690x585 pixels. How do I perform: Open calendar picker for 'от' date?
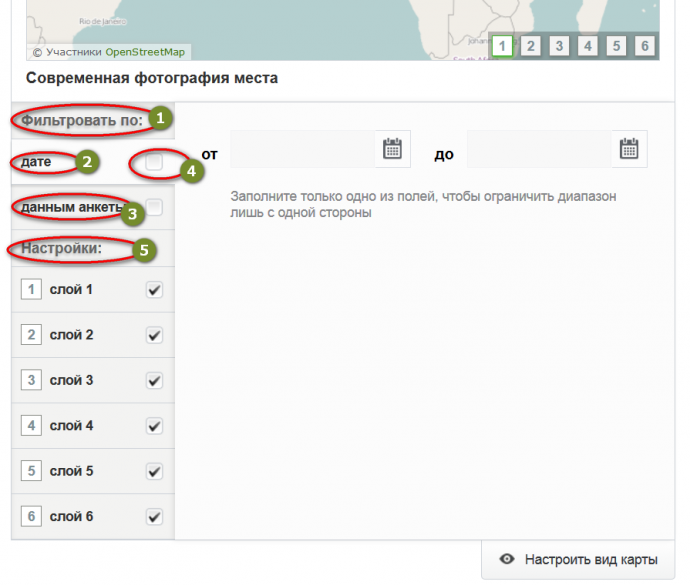tap(392, 149)
